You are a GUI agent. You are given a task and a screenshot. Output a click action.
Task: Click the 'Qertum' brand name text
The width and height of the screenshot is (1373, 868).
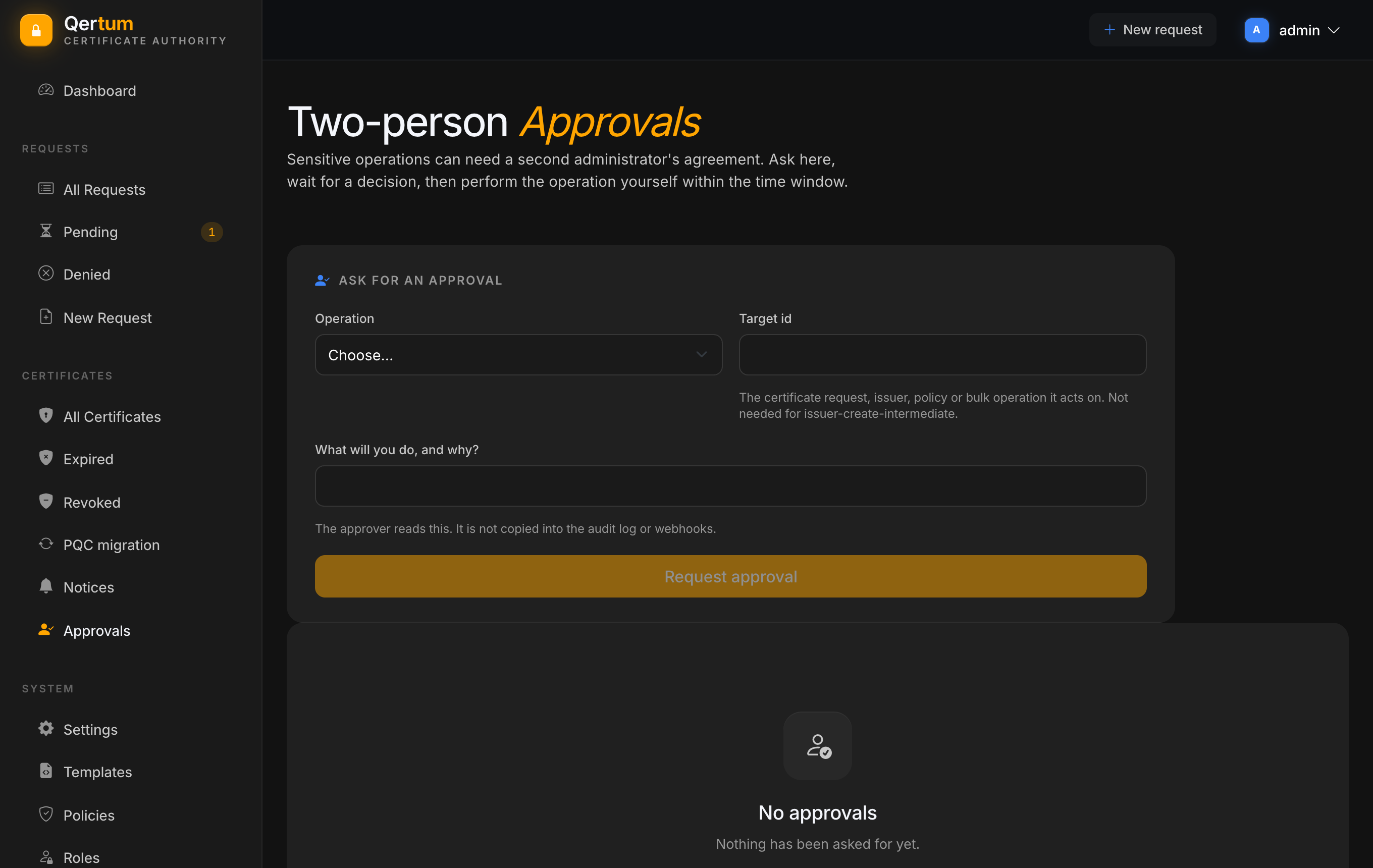pos(98,23)
